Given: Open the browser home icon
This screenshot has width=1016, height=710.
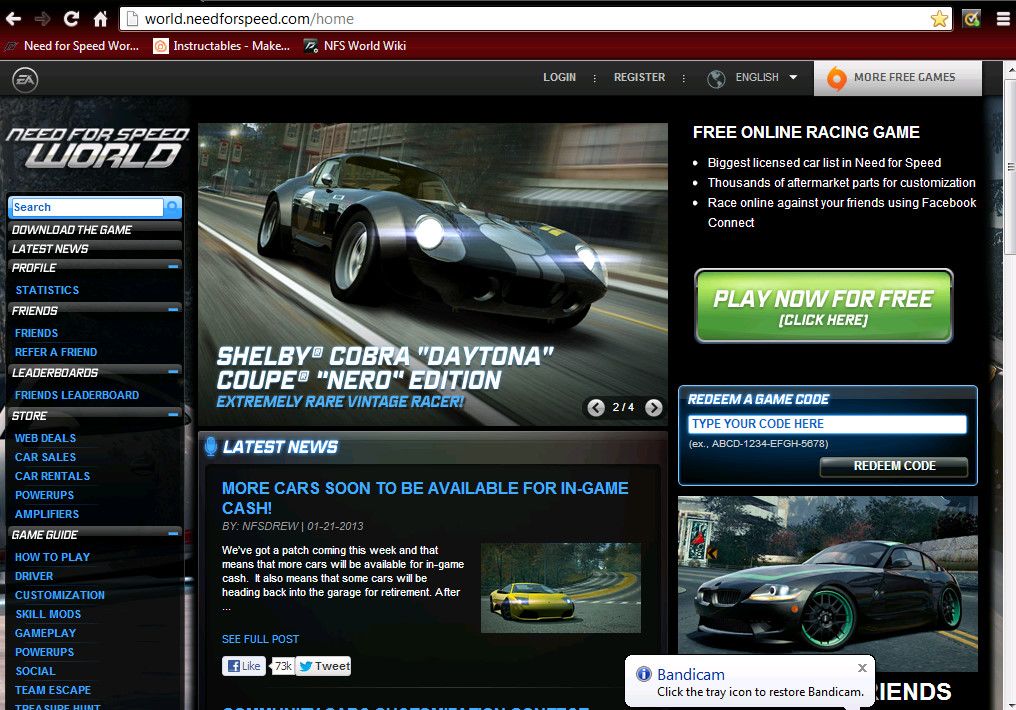Looking at the screenshot, I should tap(100, 19).
